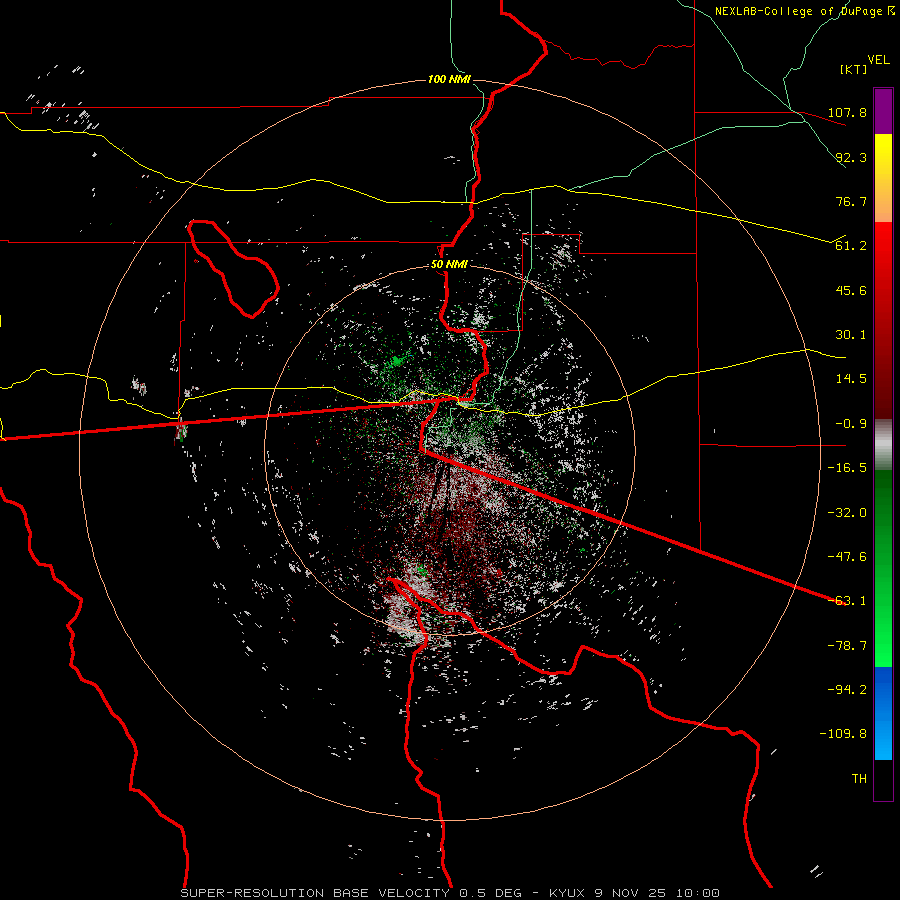This screenshot has height=900, width=900.
Task: Select the -16.5 legend value
Action: [847, 468]
